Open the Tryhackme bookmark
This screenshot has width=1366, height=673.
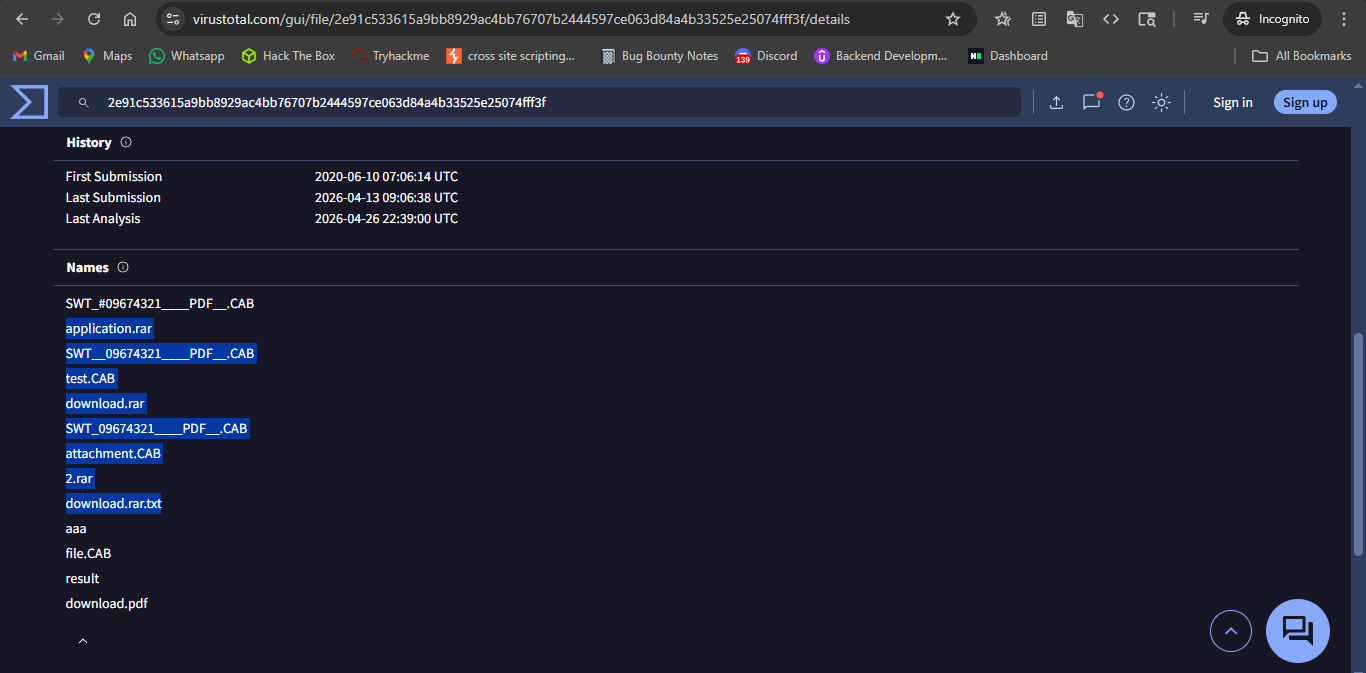390,56
